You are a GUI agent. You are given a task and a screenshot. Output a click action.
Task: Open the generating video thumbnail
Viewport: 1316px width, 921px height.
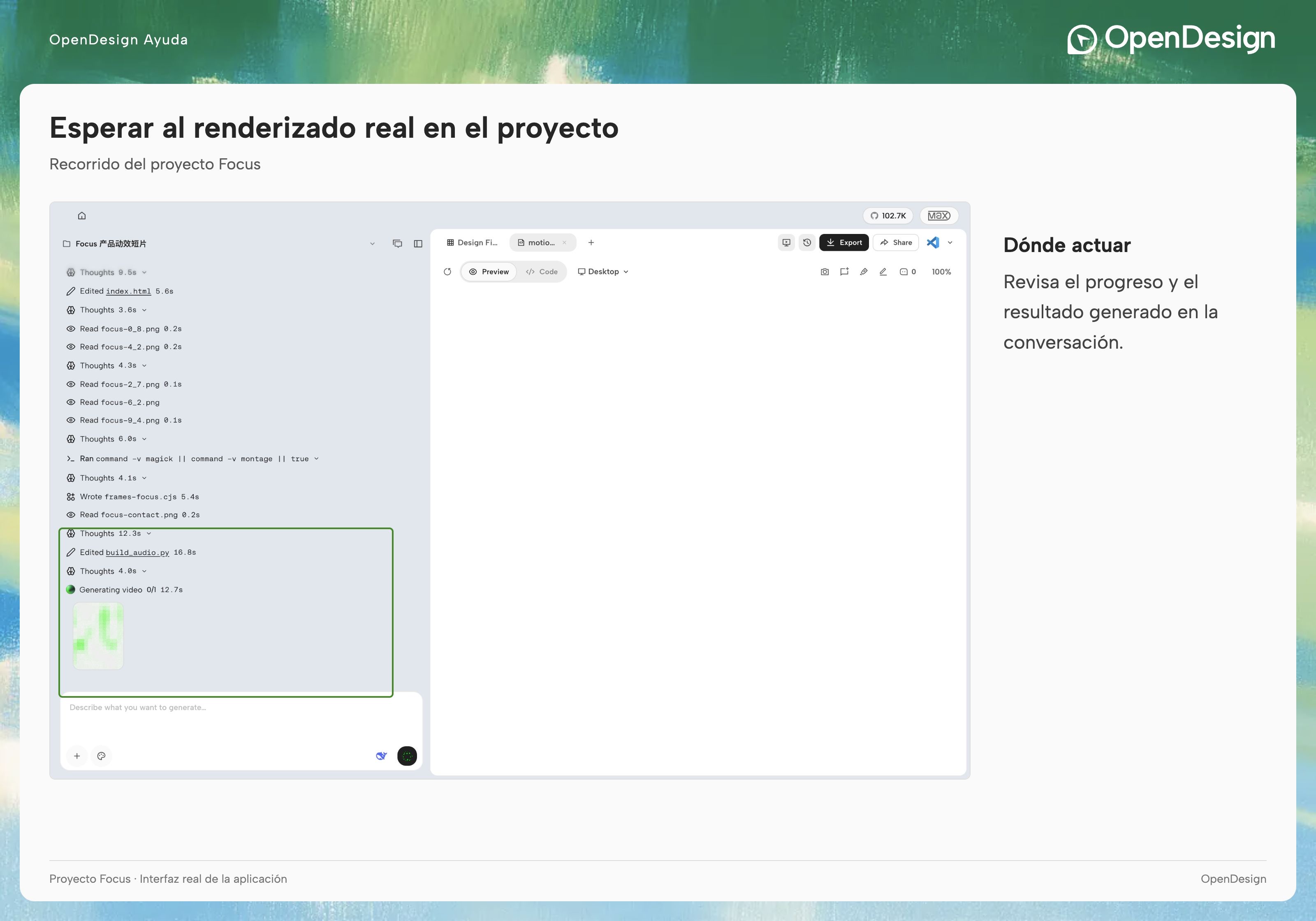click(x=98, y=636)
